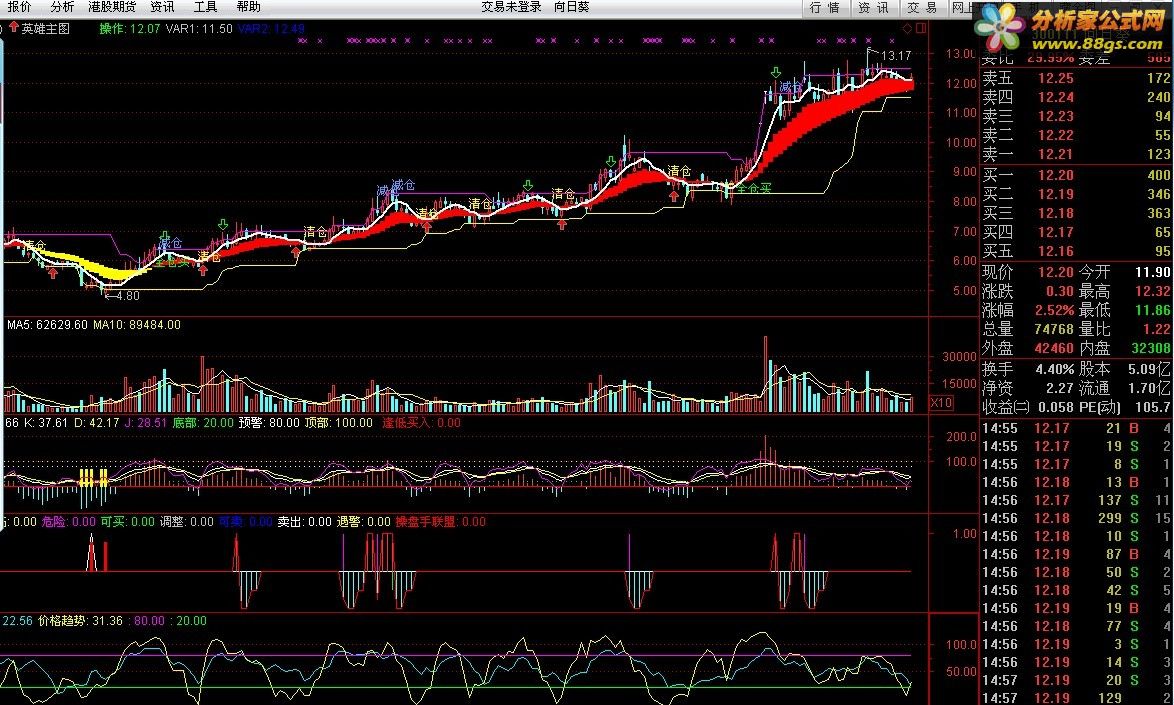Click the 外盘 42460 value
This screenshot has height=705, width=1174.
pos(1054,348)
